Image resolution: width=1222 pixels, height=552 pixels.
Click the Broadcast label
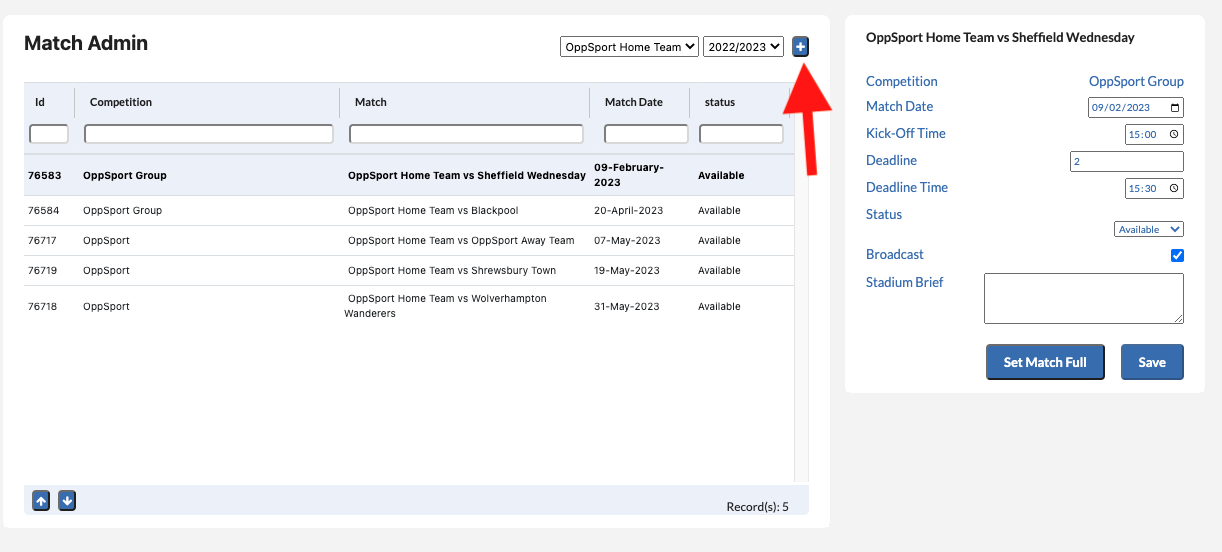[x=895, y=255]
